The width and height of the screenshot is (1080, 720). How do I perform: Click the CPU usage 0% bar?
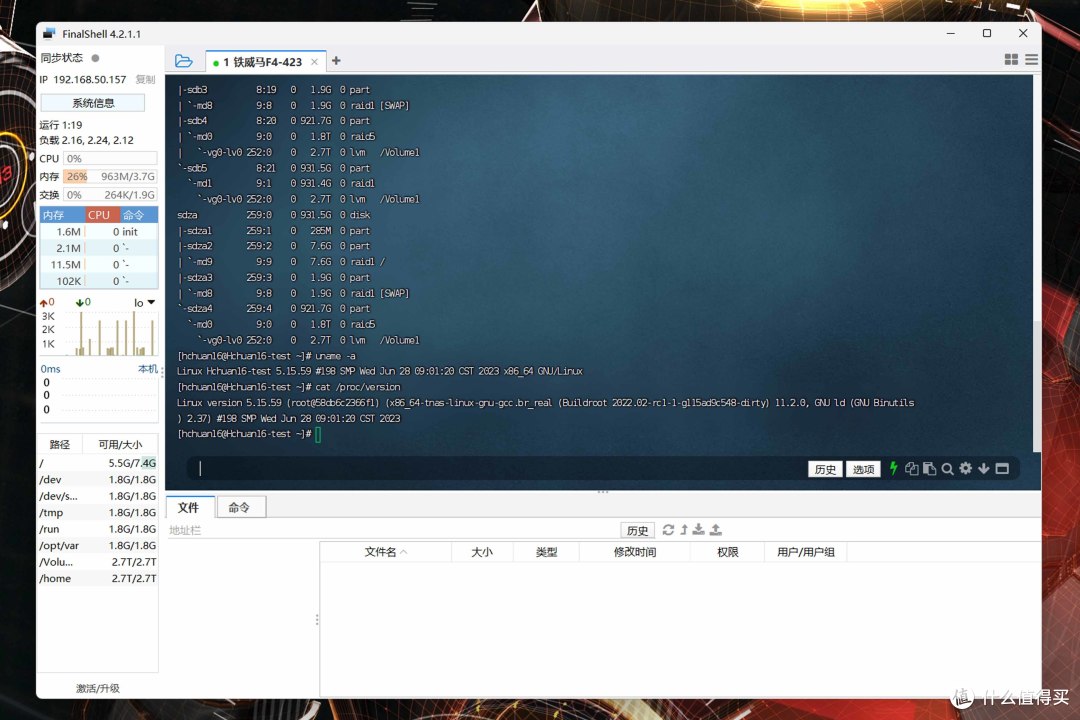point(110,158)
